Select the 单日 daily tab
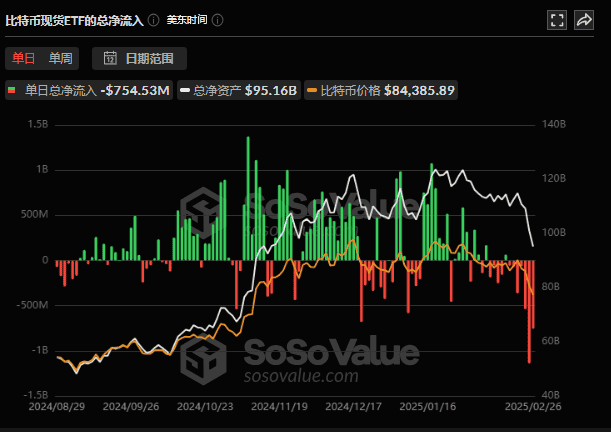Screen dimensions: 611x432 24,59
